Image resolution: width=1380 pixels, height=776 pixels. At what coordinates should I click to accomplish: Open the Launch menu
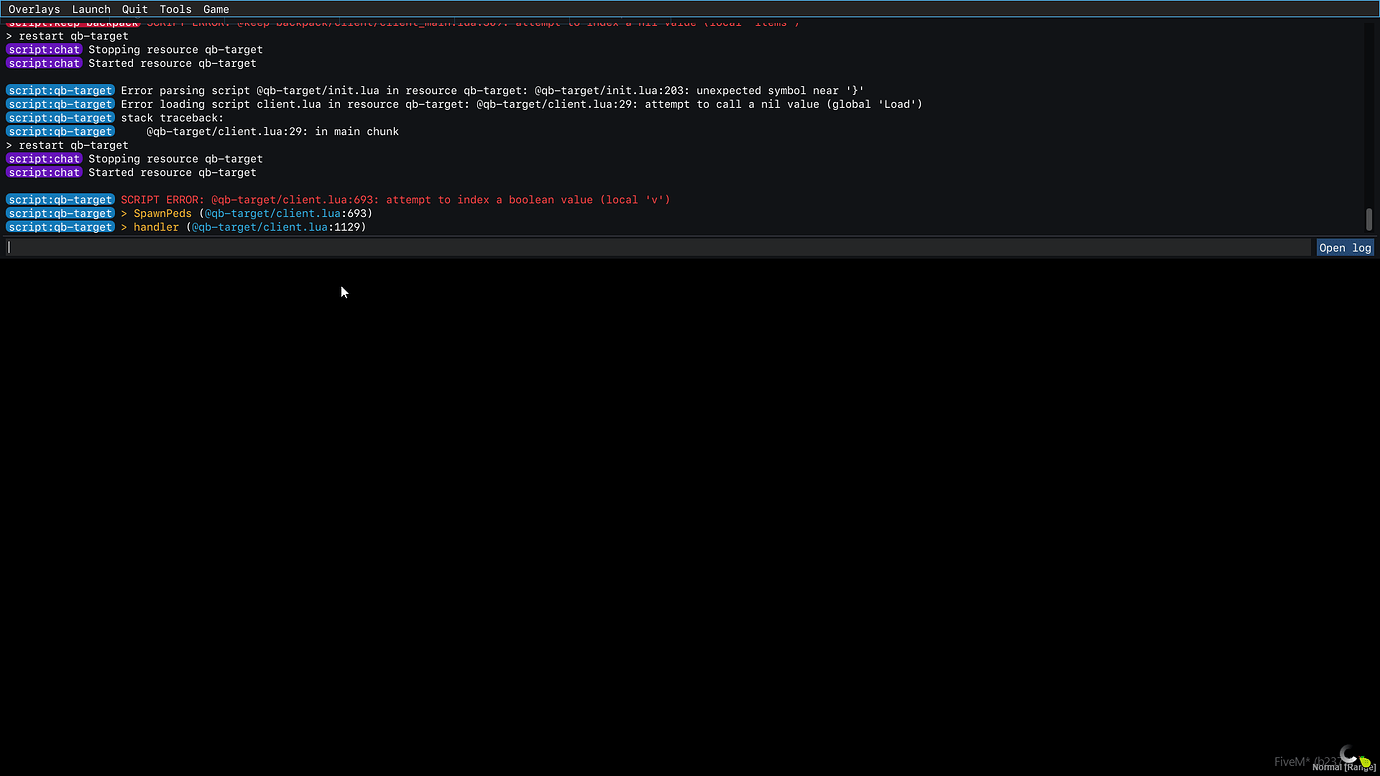pos(91,9)
